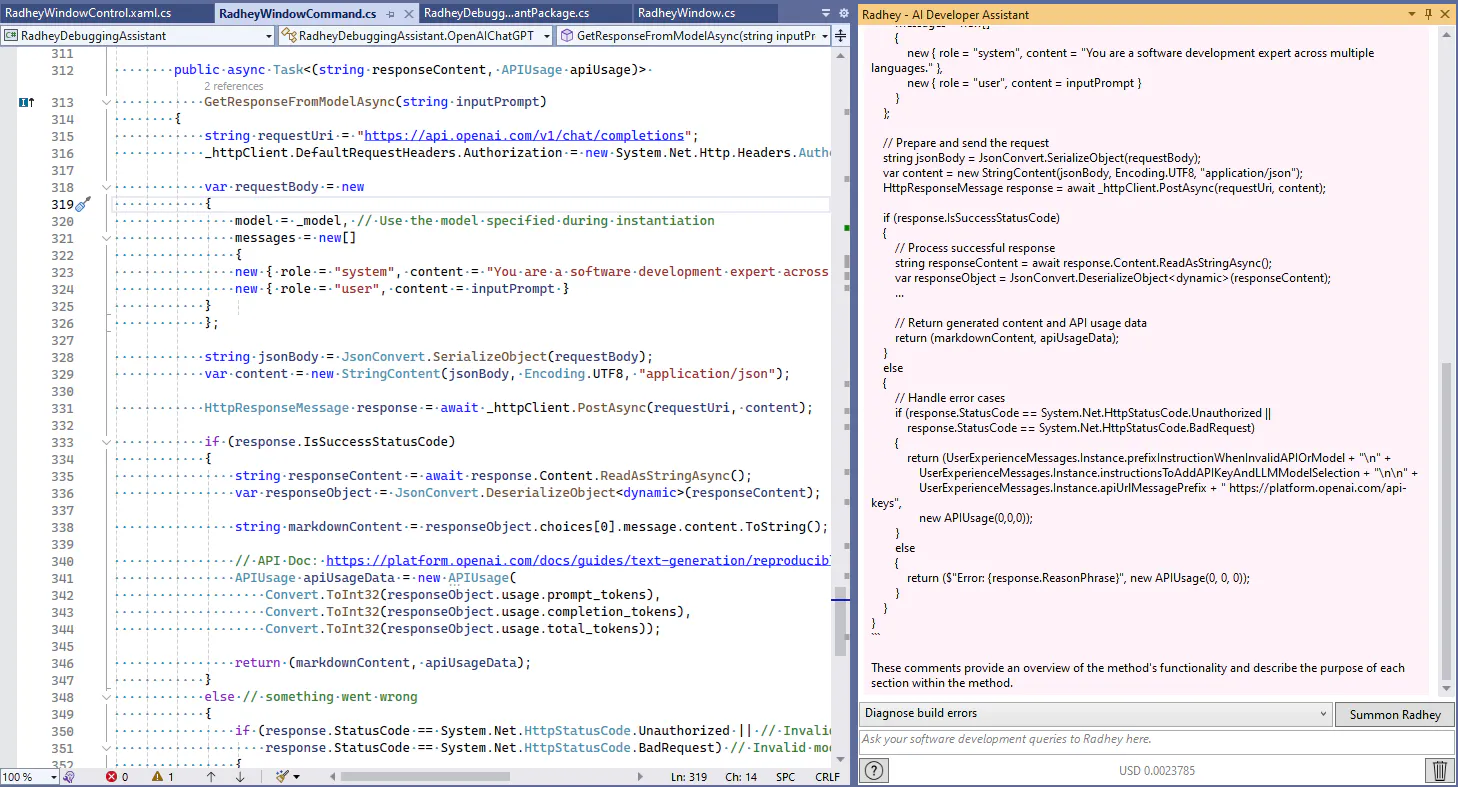Viewport: 1458px width, 787px height.
Task: Open the 'Diagnose build errors' combo box
Action: (1095, 714)
